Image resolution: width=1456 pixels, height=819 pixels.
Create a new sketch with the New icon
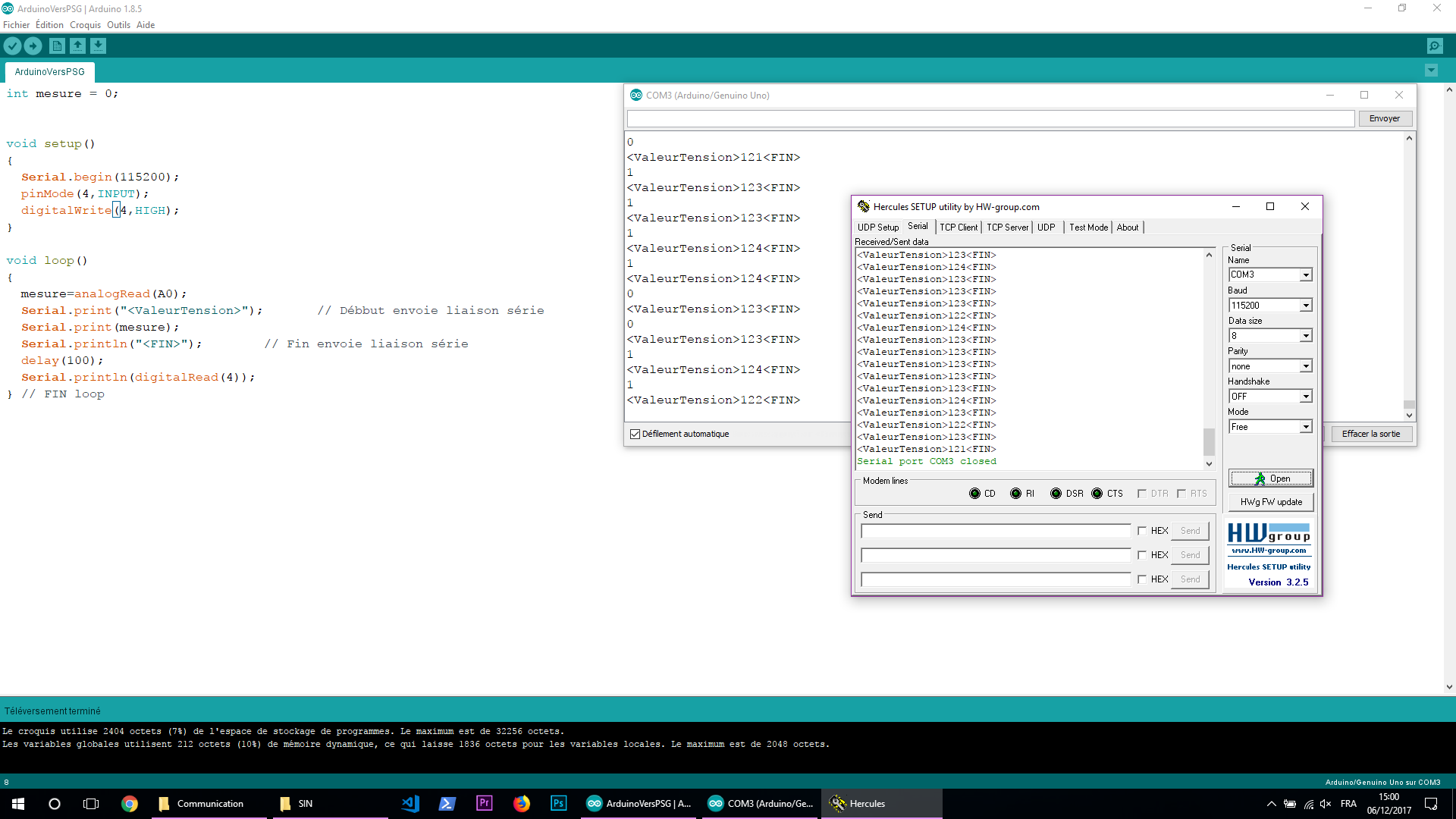pyautogui.click(x=57, y=46)
